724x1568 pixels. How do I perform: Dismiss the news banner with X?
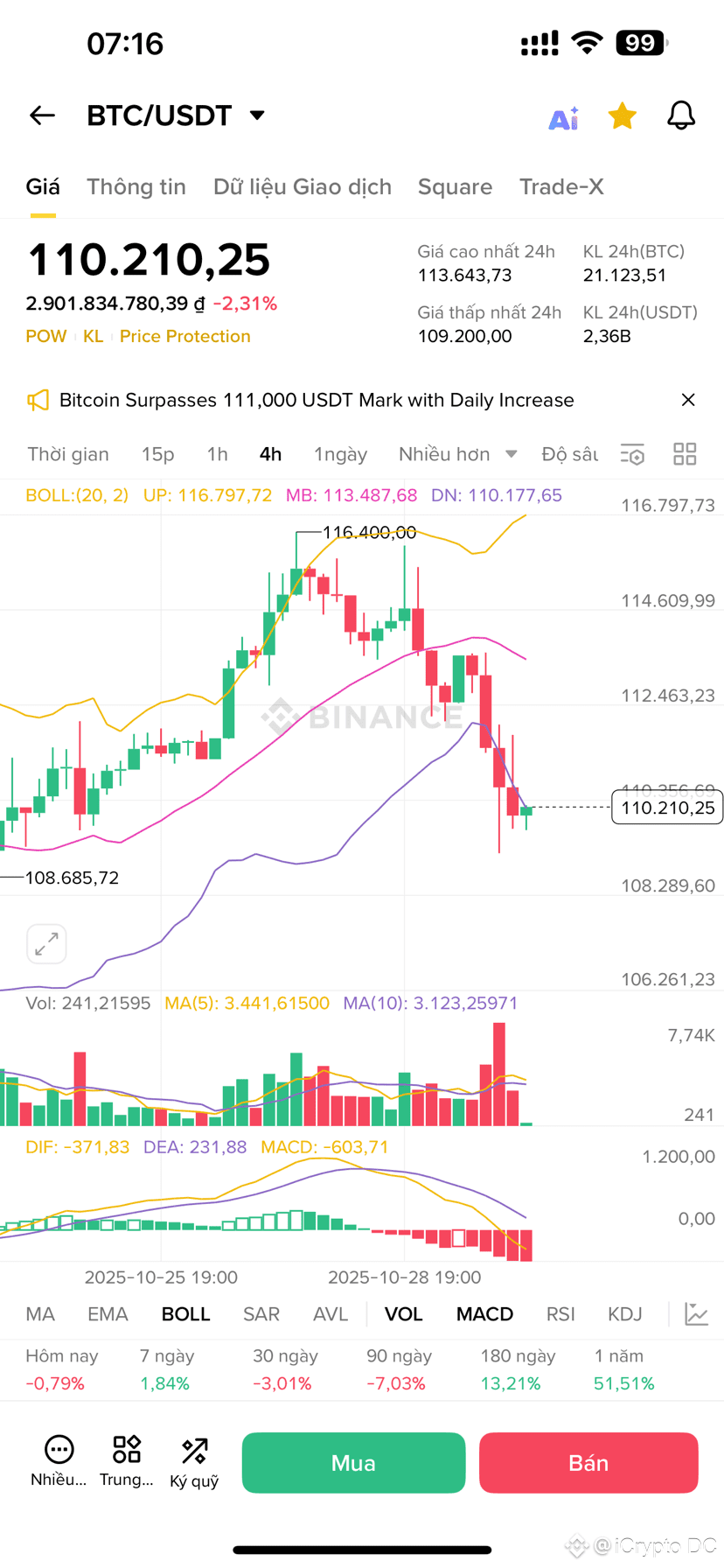pyautogui.click(x=688, y=400)
